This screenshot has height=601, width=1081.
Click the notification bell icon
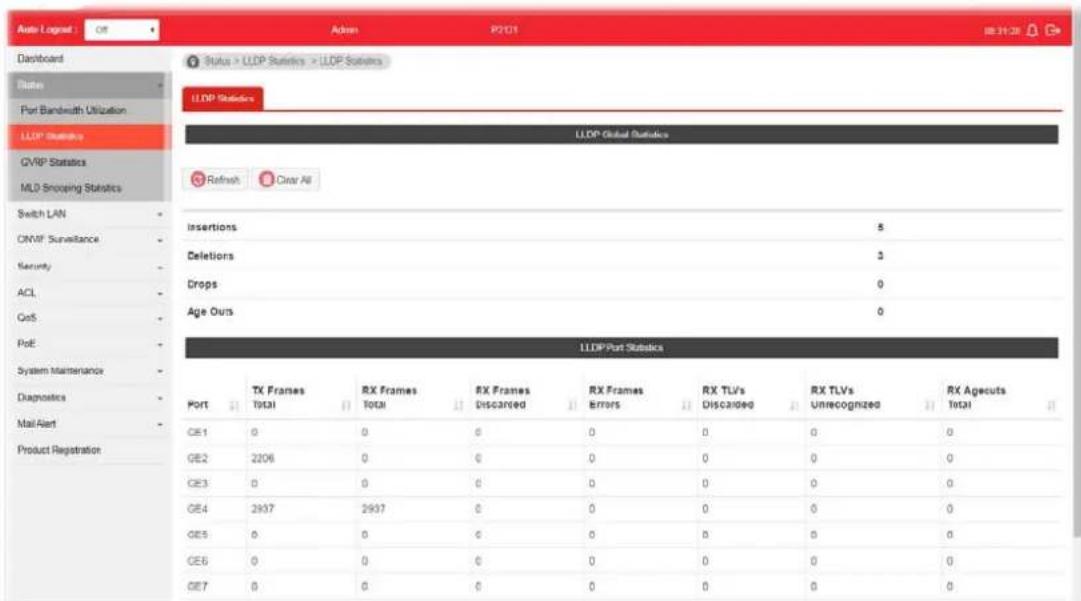point(1032,30)
